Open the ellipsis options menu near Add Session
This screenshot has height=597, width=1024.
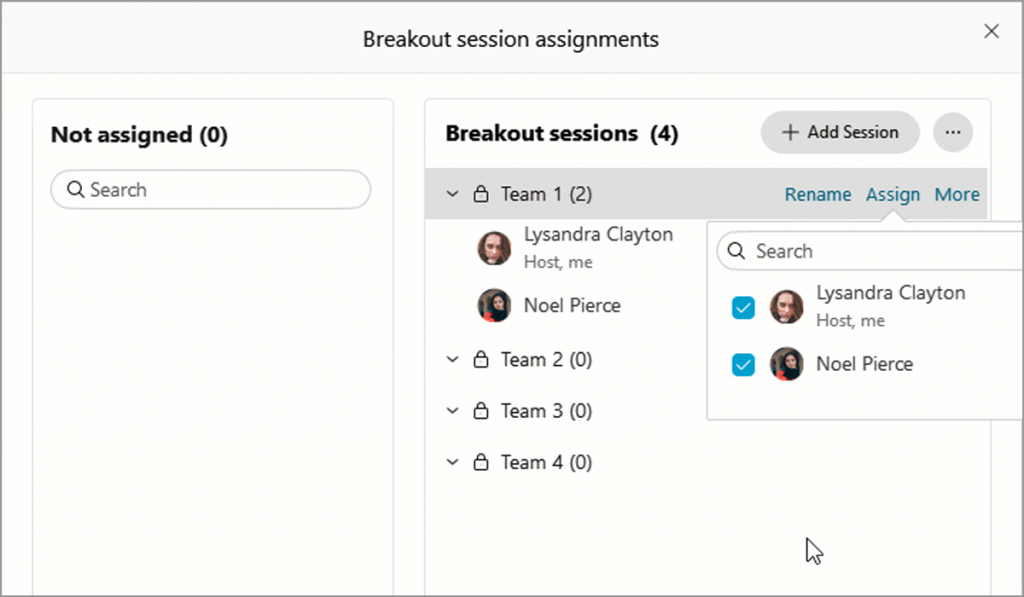coord(953,132)
